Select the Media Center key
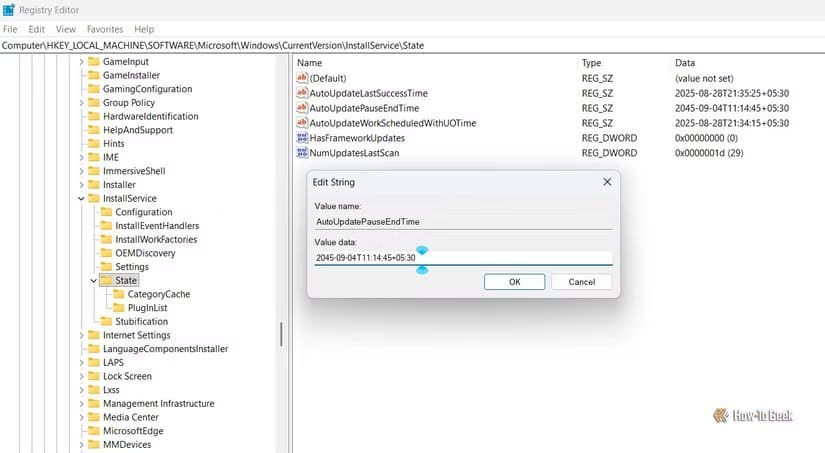 point(130,417)
